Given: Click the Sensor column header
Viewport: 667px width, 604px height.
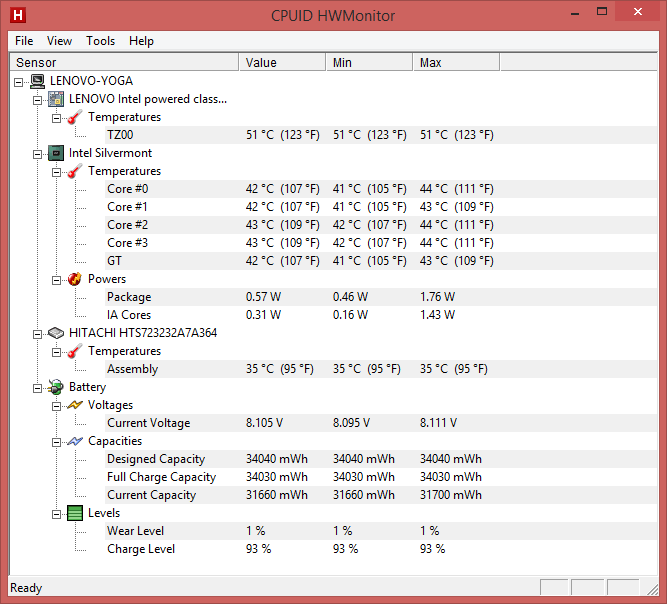Looking at the screenshot, I should (x=124, y=63).
